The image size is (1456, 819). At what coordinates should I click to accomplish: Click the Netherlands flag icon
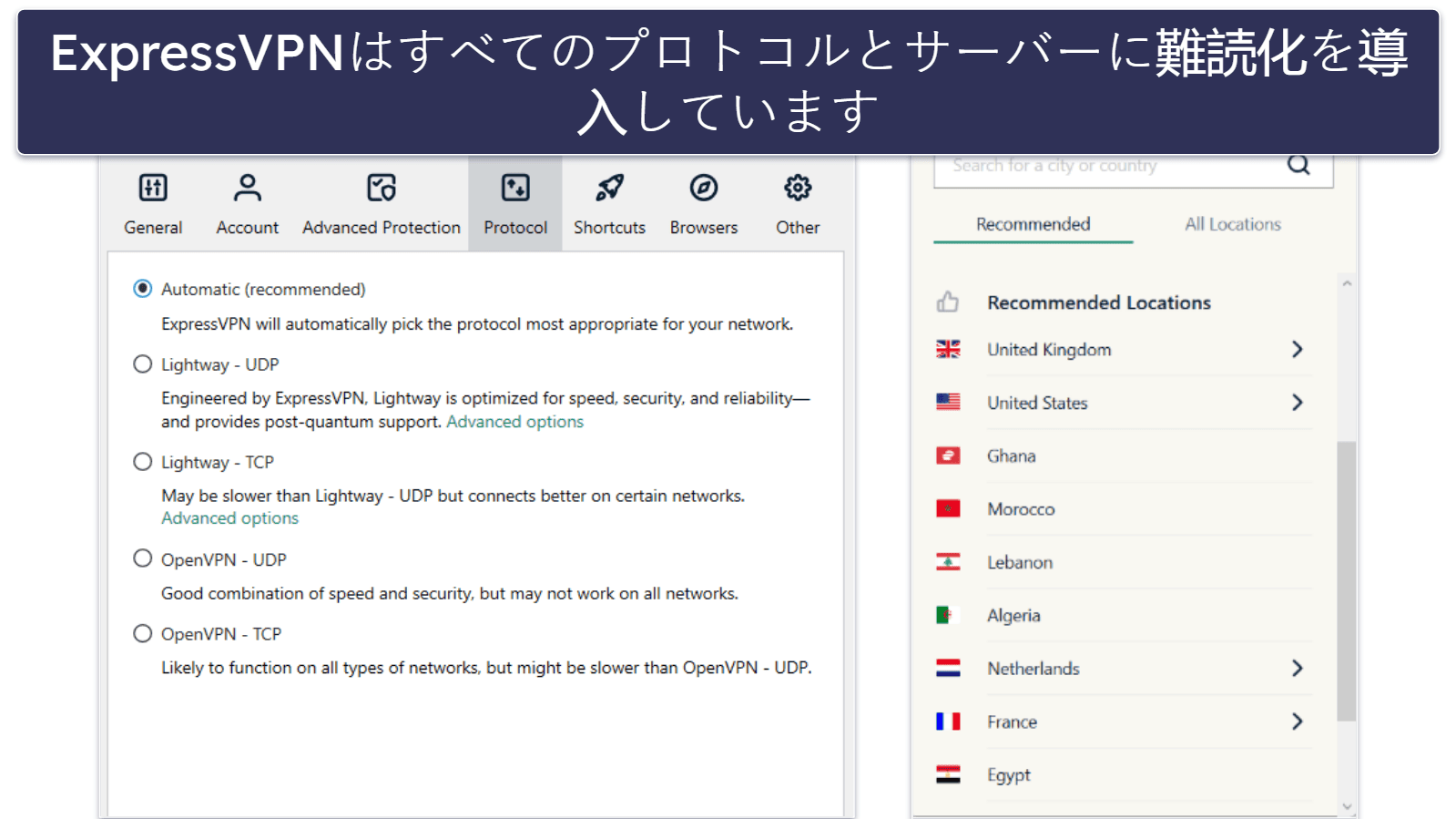coord(948,668)
